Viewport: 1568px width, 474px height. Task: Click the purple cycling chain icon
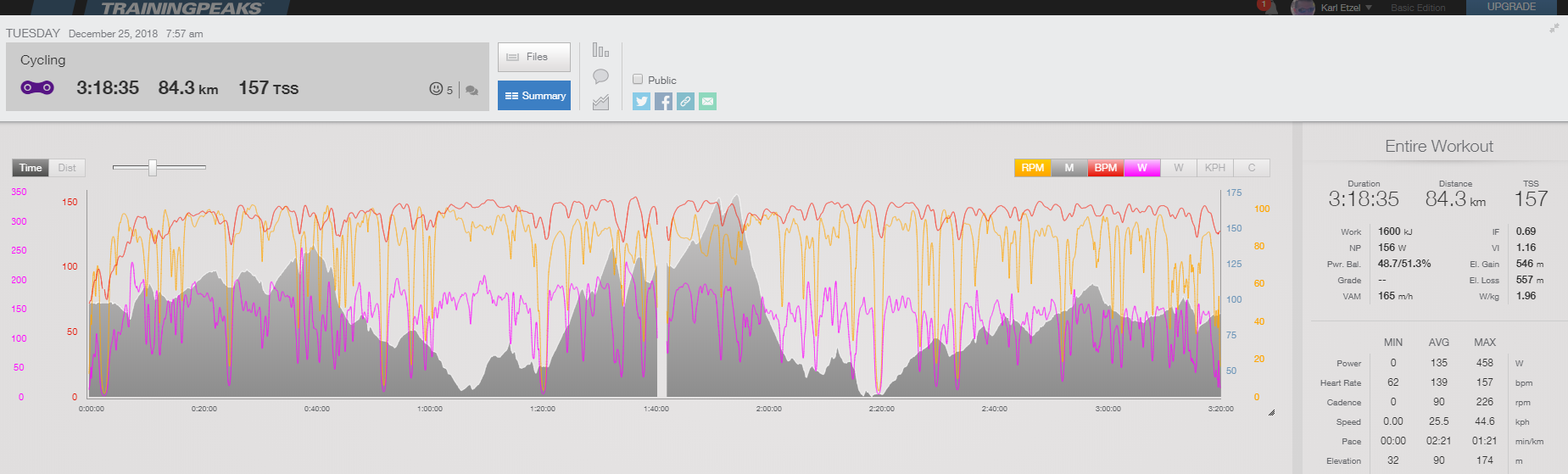pyautogui.click(x=37, y=87)
